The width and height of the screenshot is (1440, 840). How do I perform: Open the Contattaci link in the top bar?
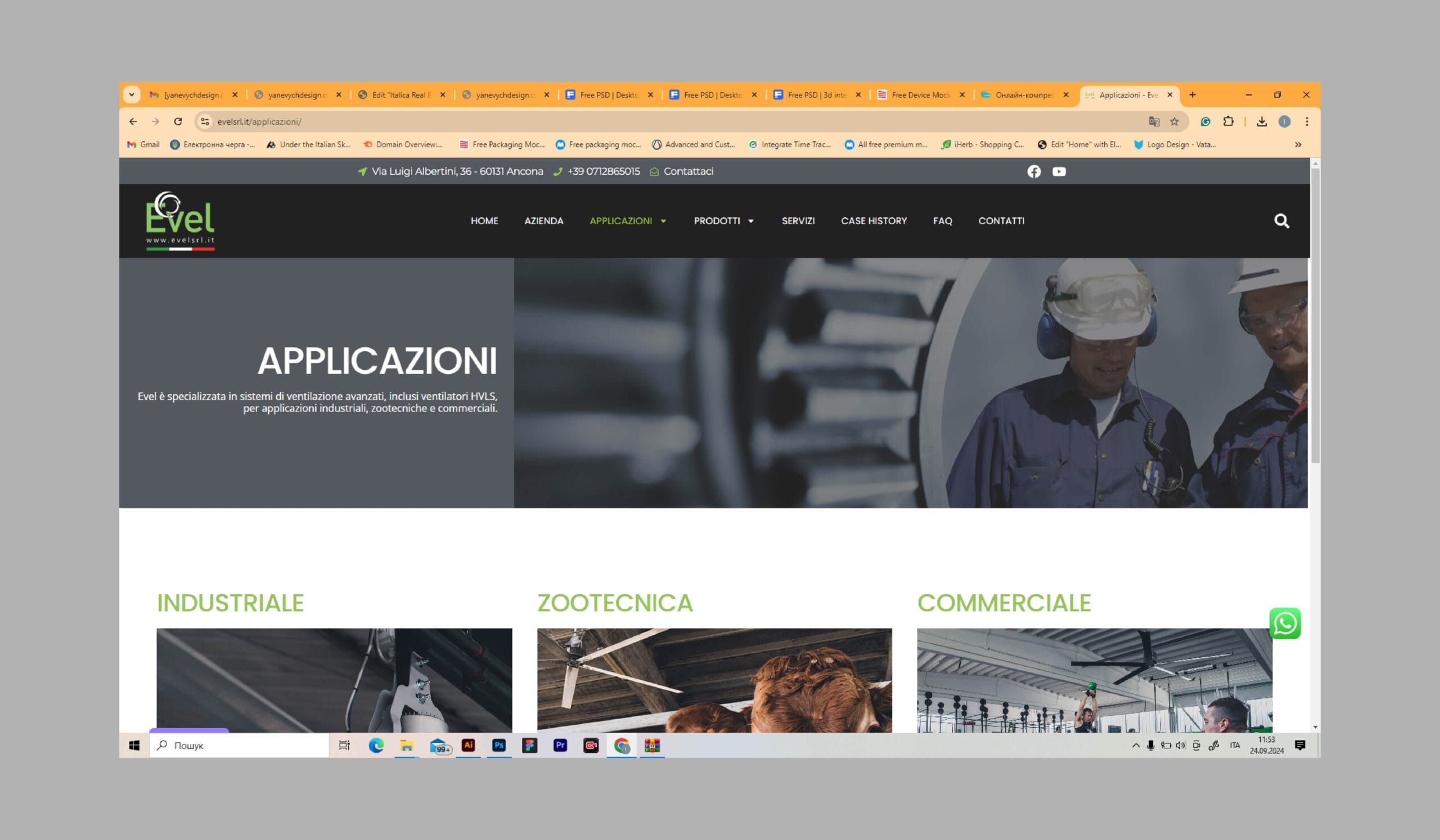click(x=687, y=171)
